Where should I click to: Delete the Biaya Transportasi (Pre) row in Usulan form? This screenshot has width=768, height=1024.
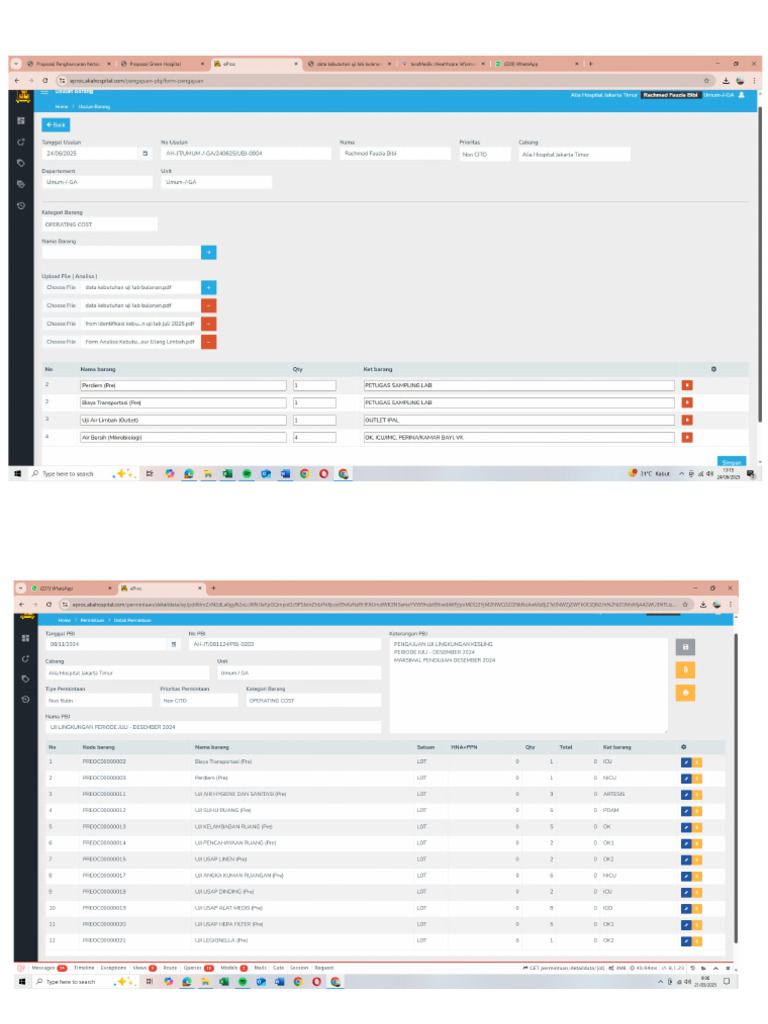687,403
